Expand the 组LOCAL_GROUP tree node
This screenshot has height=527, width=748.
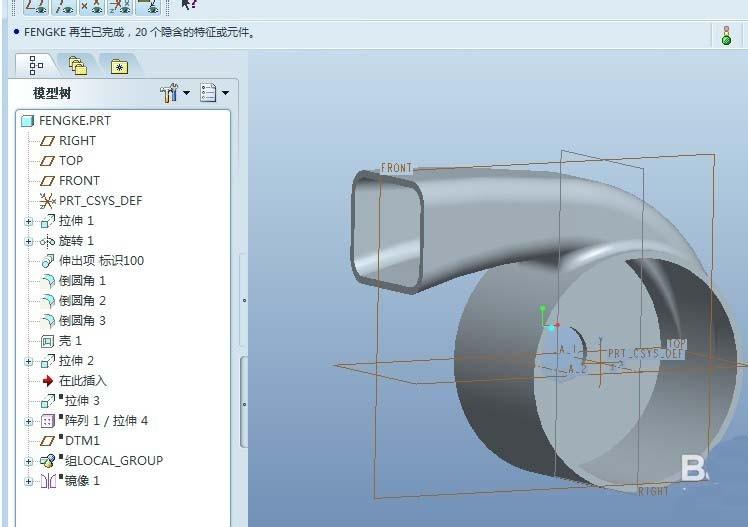coord(29,461)
